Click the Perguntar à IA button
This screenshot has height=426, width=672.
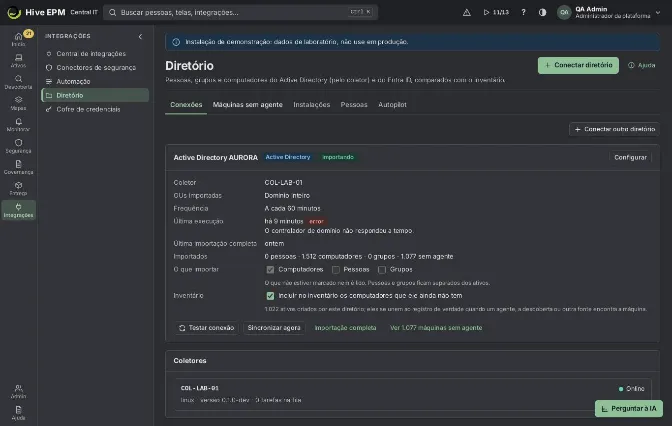629,408
